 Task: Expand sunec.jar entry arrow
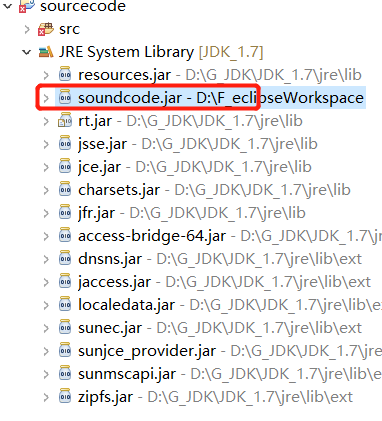tap(46, 328)
